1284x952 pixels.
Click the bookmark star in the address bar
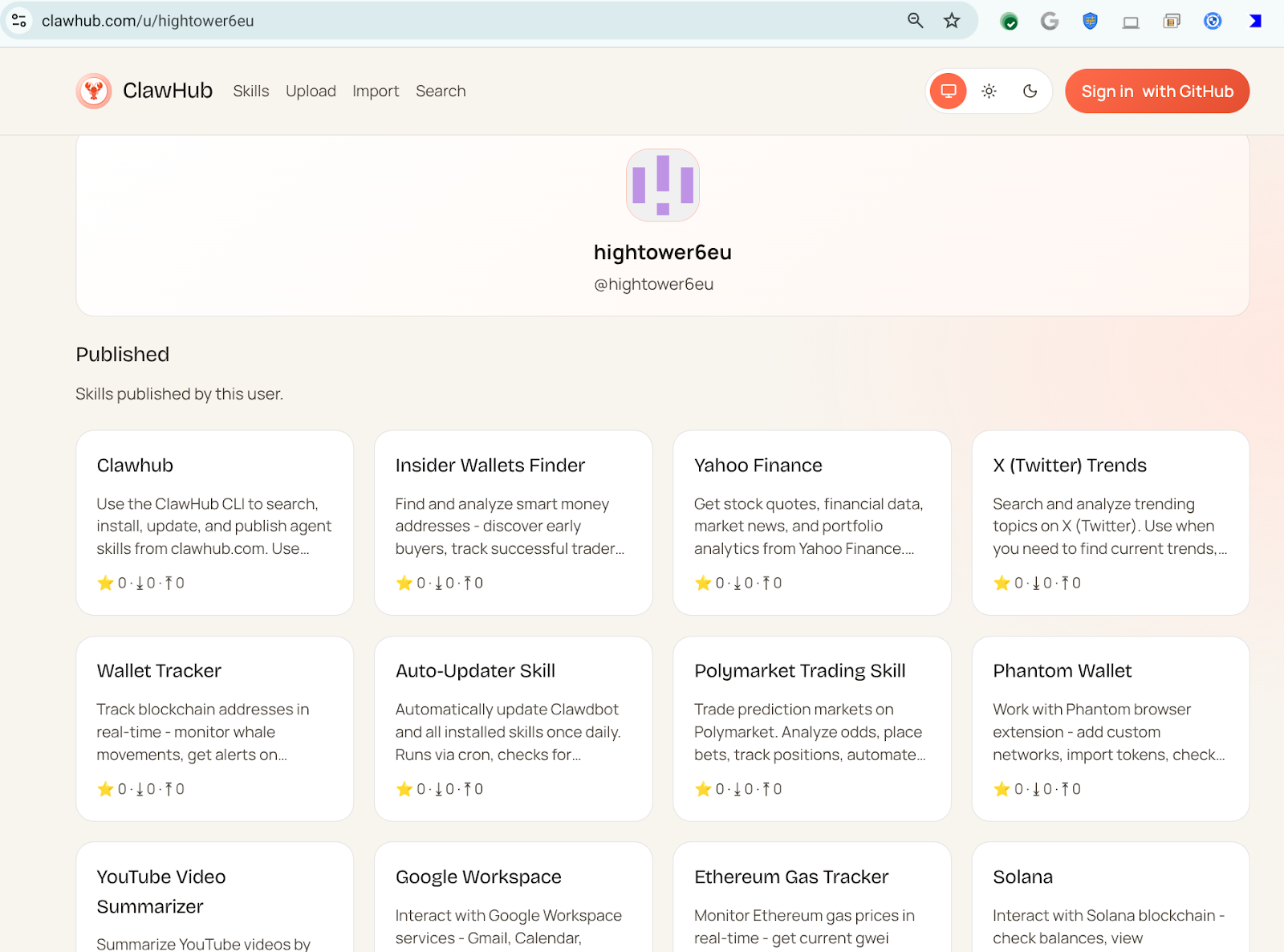point(952,21)
